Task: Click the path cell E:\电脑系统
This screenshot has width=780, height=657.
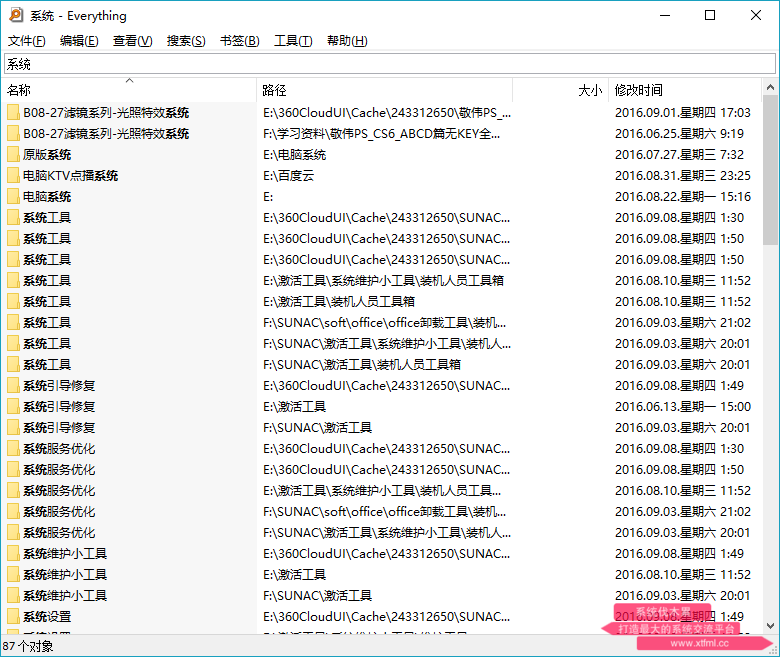Action: coord(294,155)
